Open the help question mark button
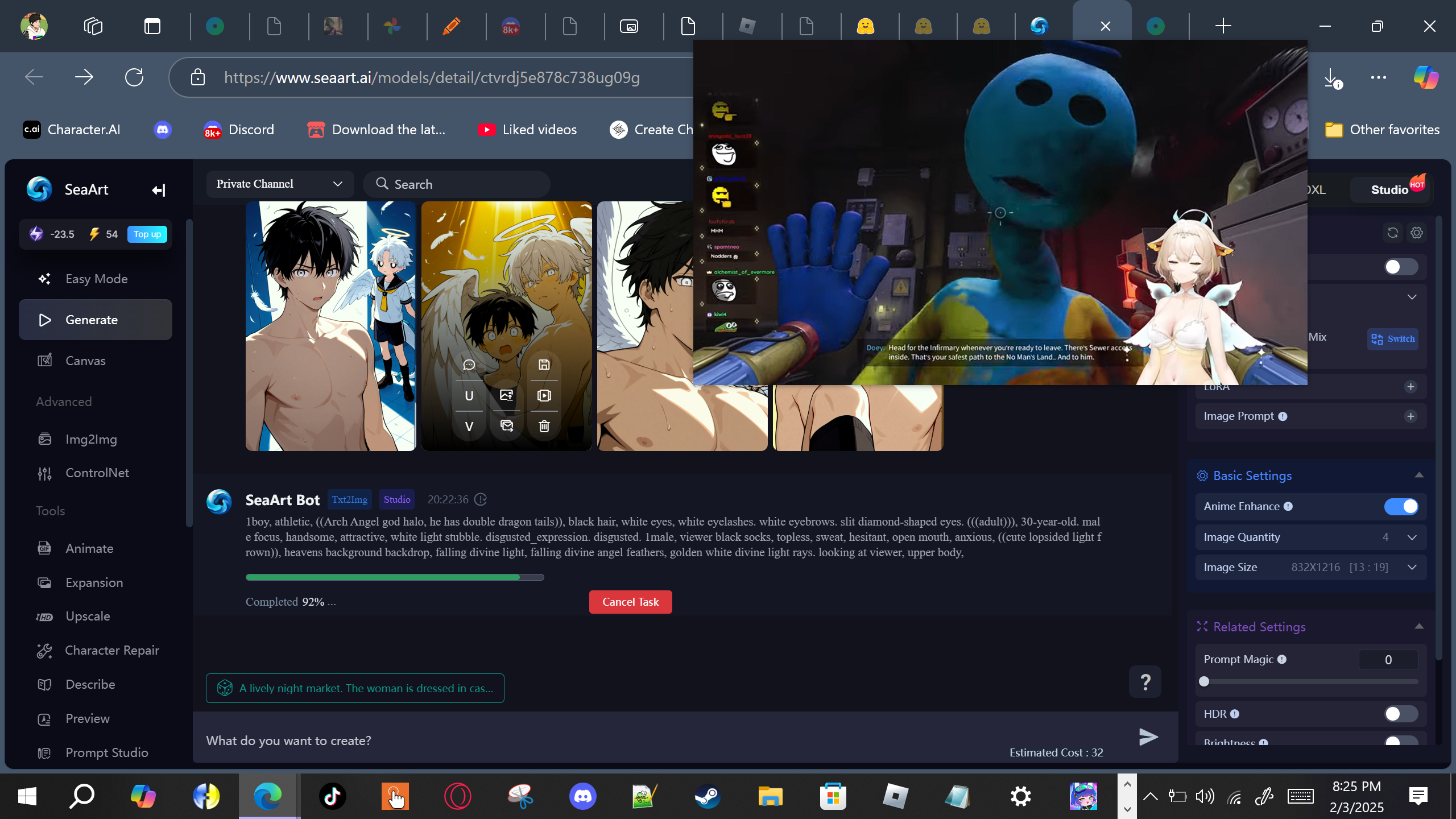This screenshot has height=819, width=1456. [x=1145, y=681]
